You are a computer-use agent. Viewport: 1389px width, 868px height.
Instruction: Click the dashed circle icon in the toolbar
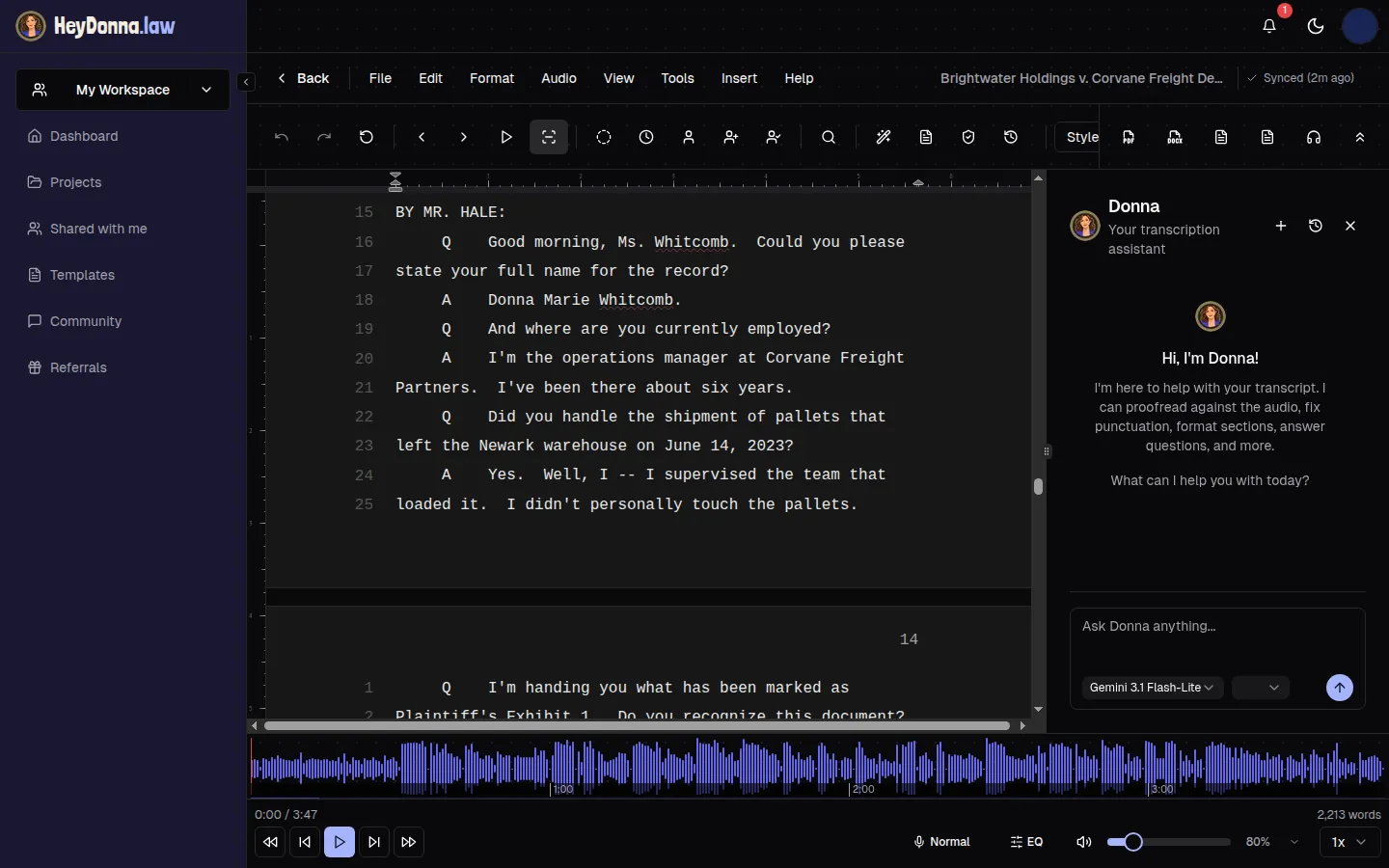click(604, 137)
